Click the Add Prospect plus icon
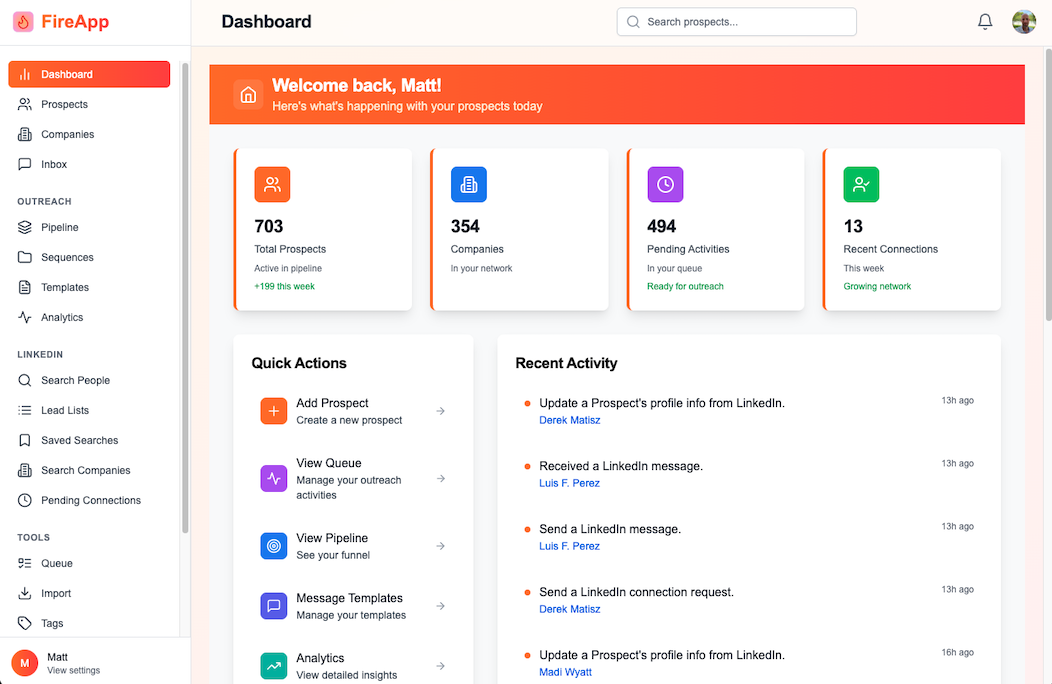The image size is (1052, 684). click(x=274, y=411)
